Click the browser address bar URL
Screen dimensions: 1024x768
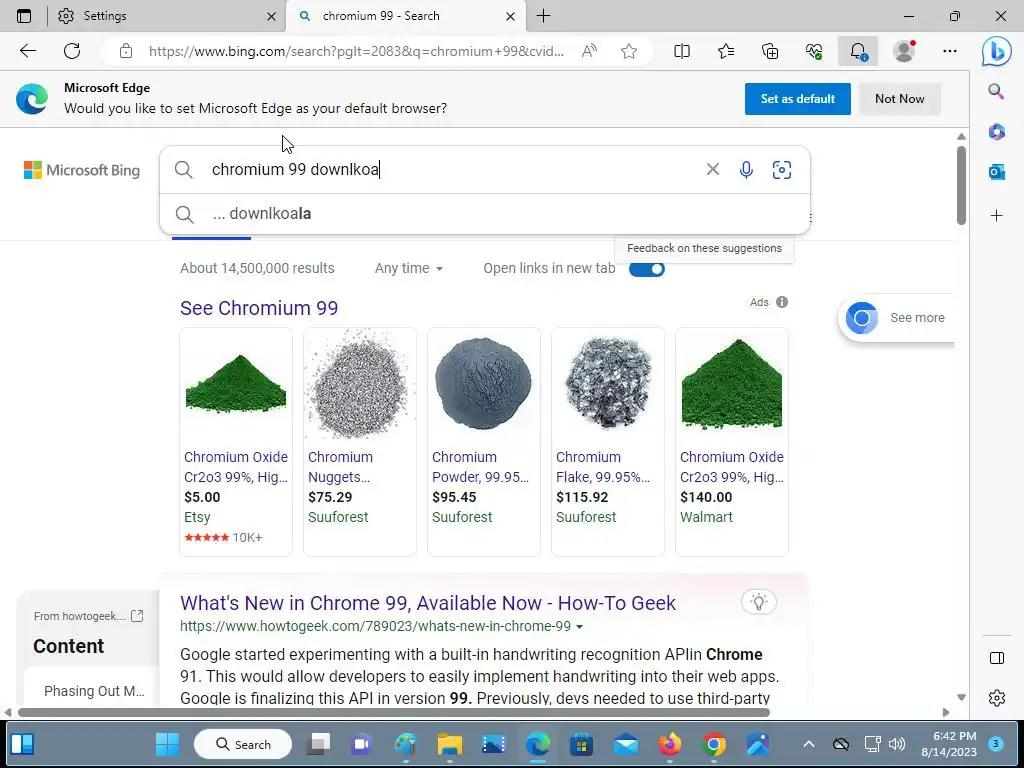(x=356, y=51)
